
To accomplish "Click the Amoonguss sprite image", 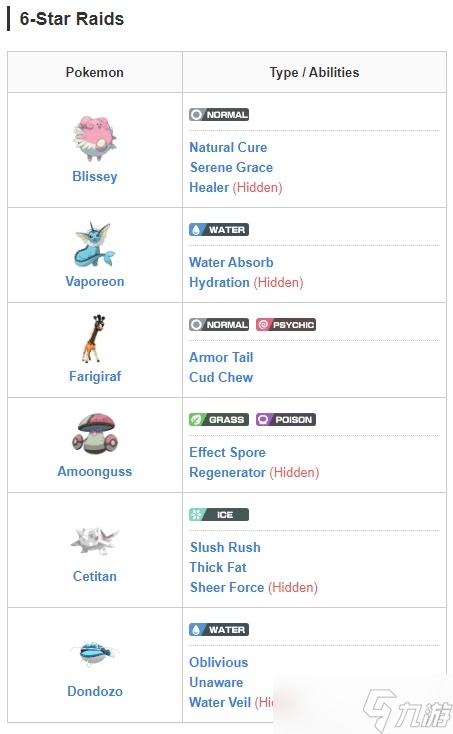I will pyautogui.click(x=95, y=434).
